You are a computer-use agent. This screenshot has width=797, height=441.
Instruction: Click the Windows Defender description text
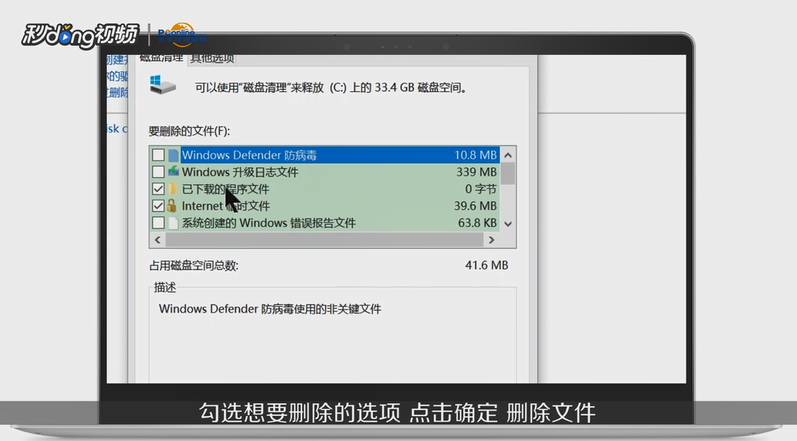click(x=270, y=309)
